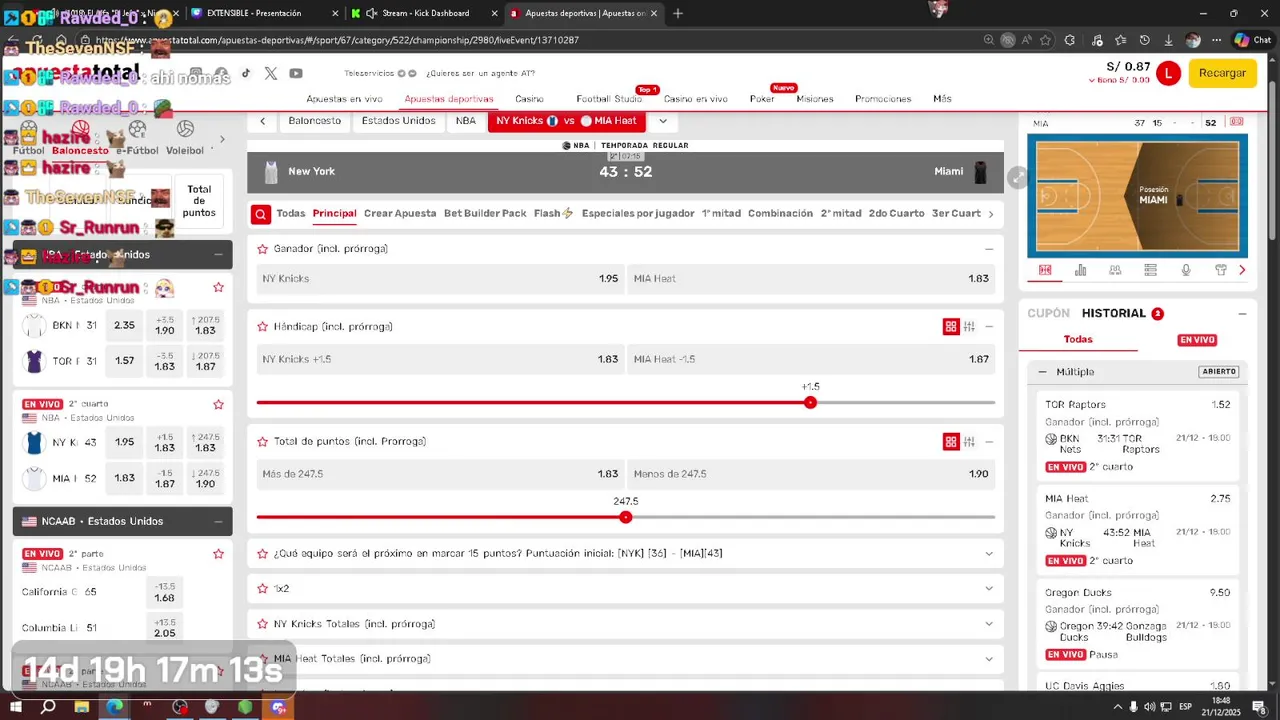1280x720 pixels.
Task: Open the YouTube social icon
Action: click(296, 73)
